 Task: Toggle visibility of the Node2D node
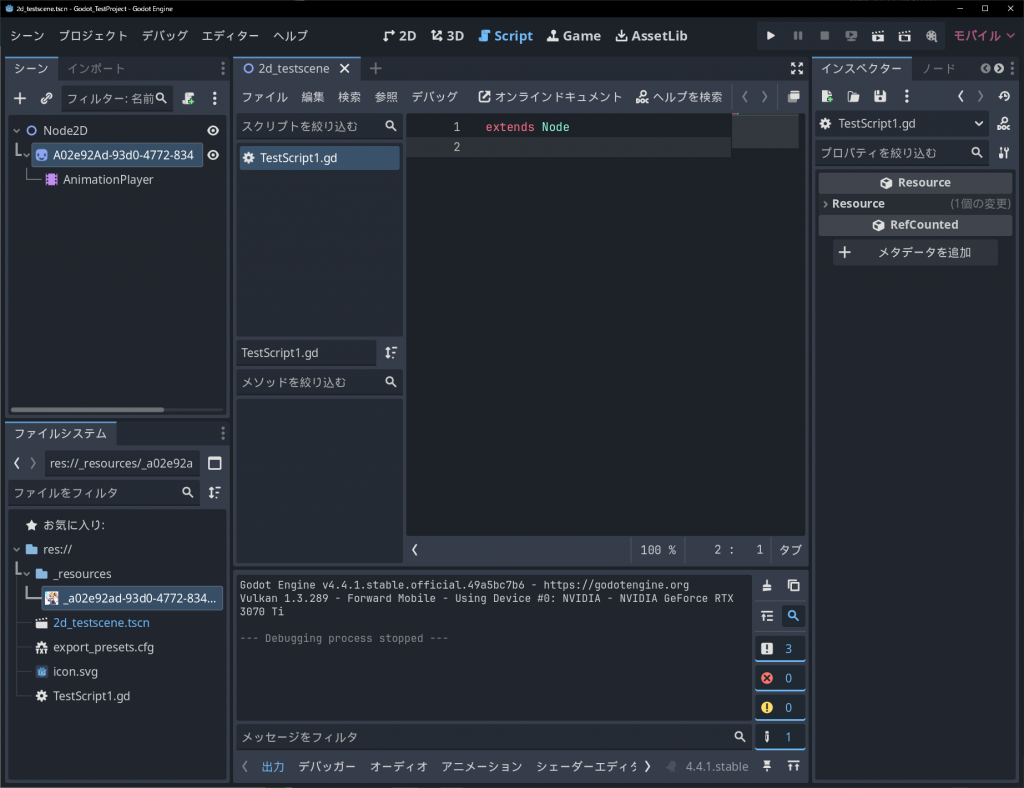pos(213,131)
